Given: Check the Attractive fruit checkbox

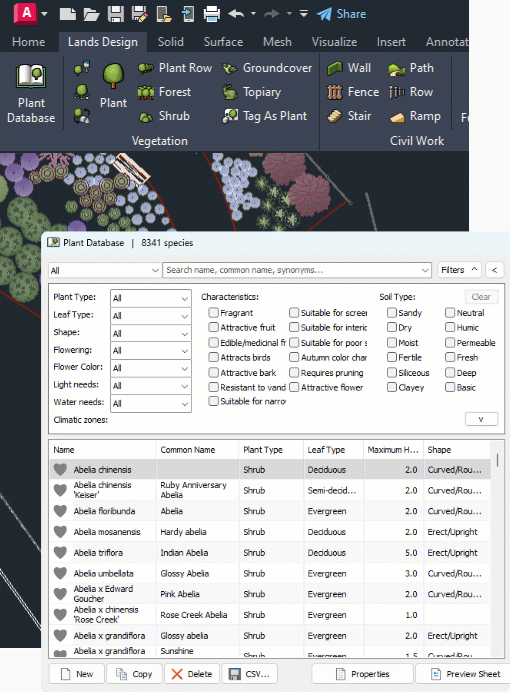Looking at the screenshot, I should [214, 327].
